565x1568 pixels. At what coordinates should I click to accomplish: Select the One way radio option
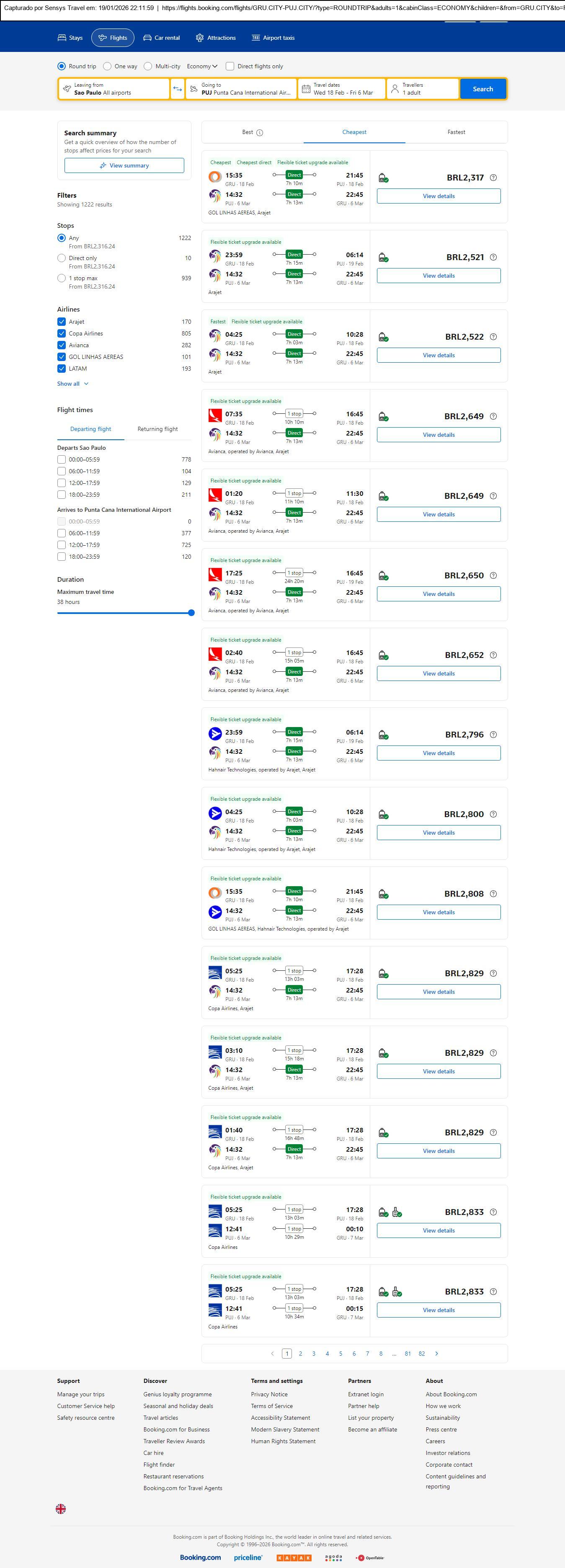(107, 66)
